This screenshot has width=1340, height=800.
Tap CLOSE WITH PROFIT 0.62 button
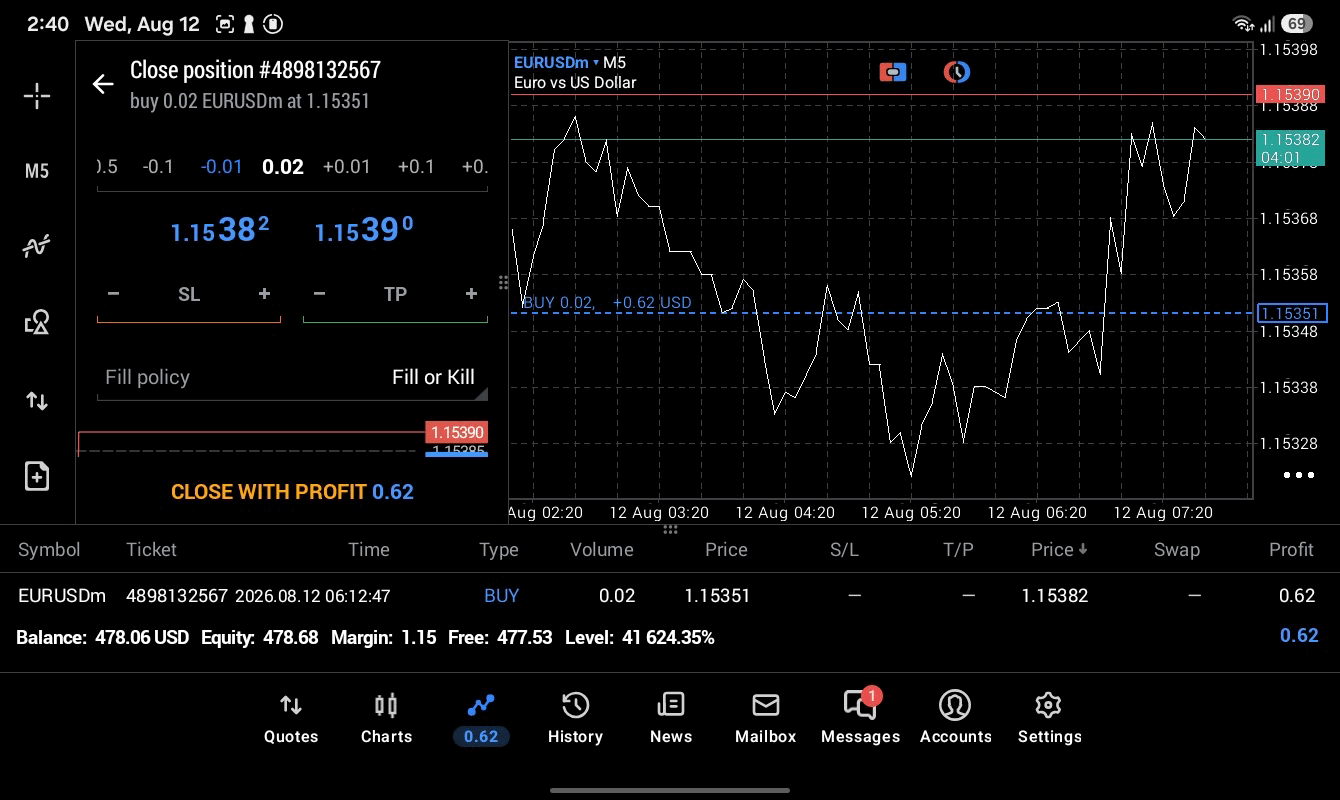click(292, 492)
